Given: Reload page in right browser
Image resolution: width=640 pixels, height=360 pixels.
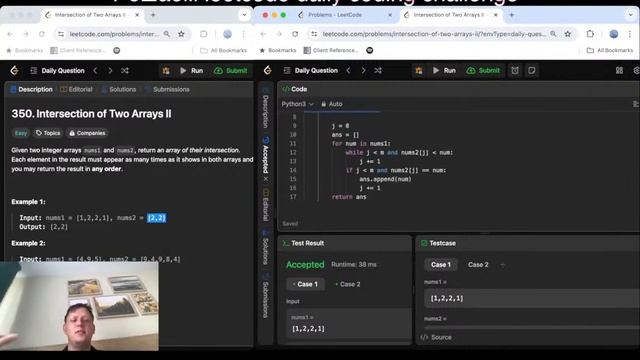Looking at the screenshot, I should coord(295,34).
